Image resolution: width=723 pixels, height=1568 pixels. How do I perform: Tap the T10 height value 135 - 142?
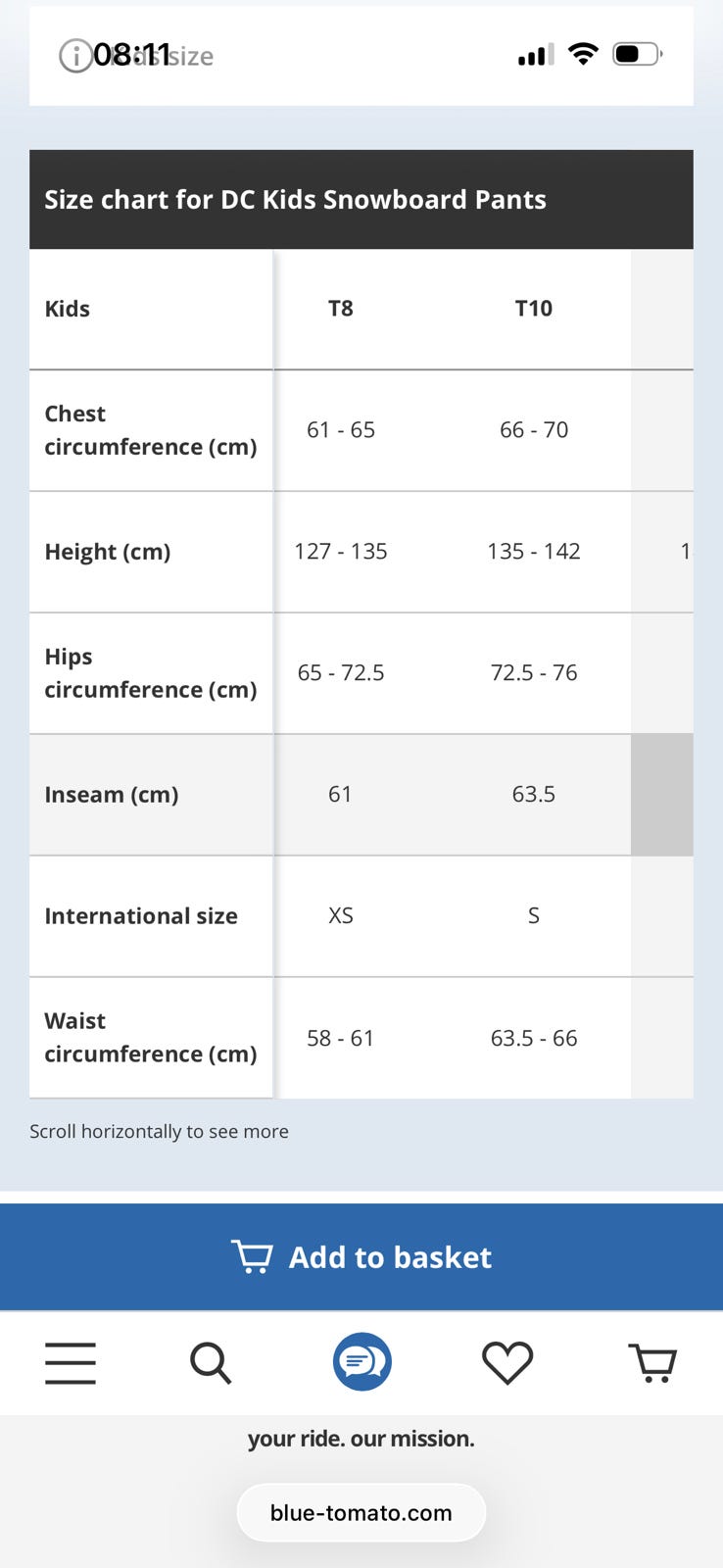[x=533, y=552]
